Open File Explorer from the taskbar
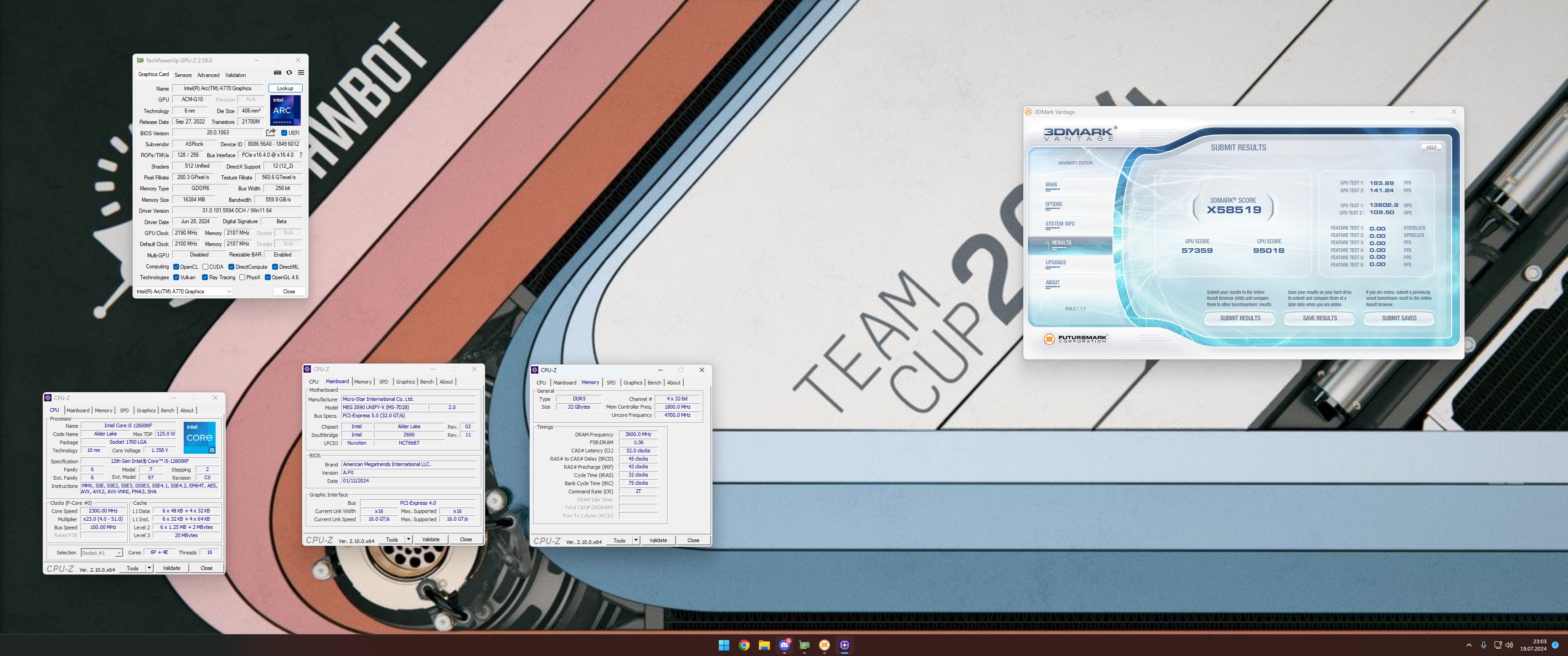Viewport: 1568px width, 656px height. point(764,645)
